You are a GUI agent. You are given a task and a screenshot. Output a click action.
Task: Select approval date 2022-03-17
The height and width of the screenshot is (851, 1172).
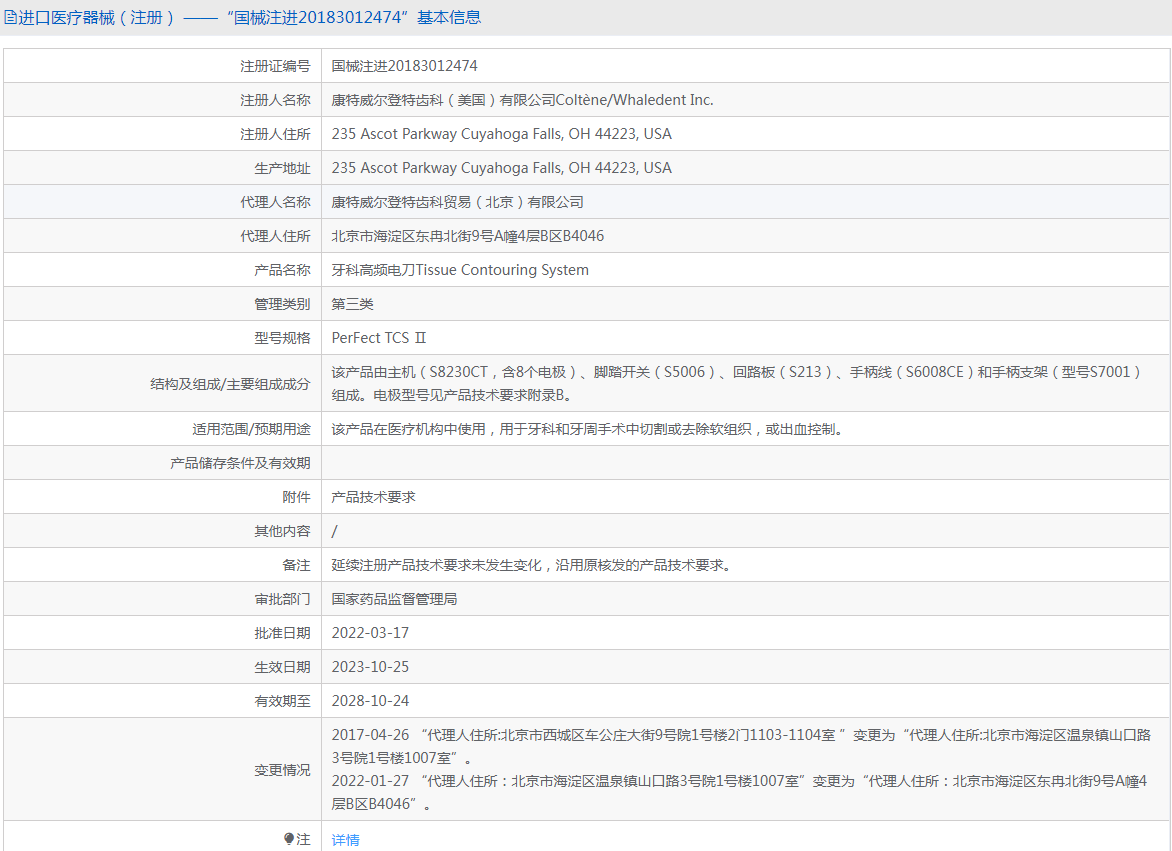(370, 633)
